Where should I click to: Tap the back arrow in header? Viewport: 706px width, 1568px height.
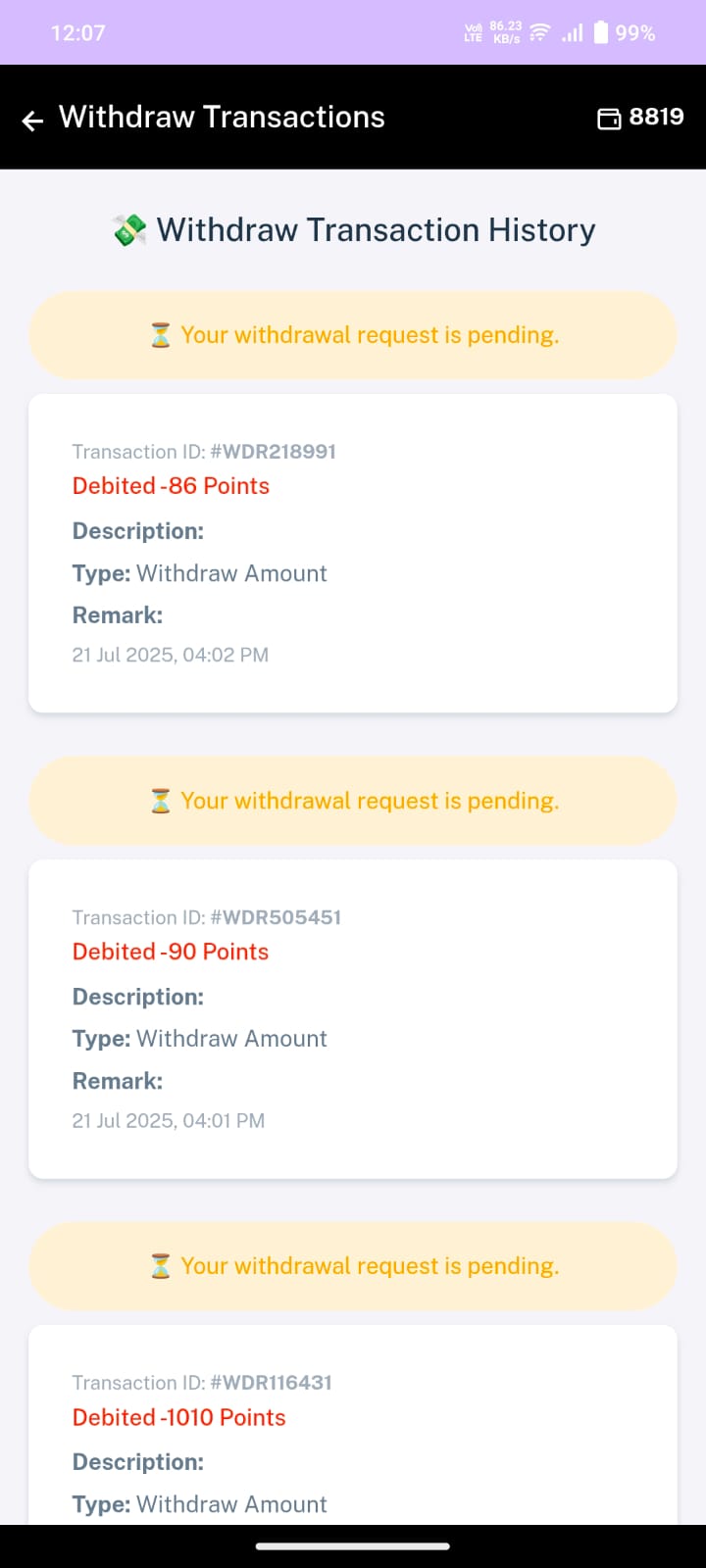[x=33, y=120]
